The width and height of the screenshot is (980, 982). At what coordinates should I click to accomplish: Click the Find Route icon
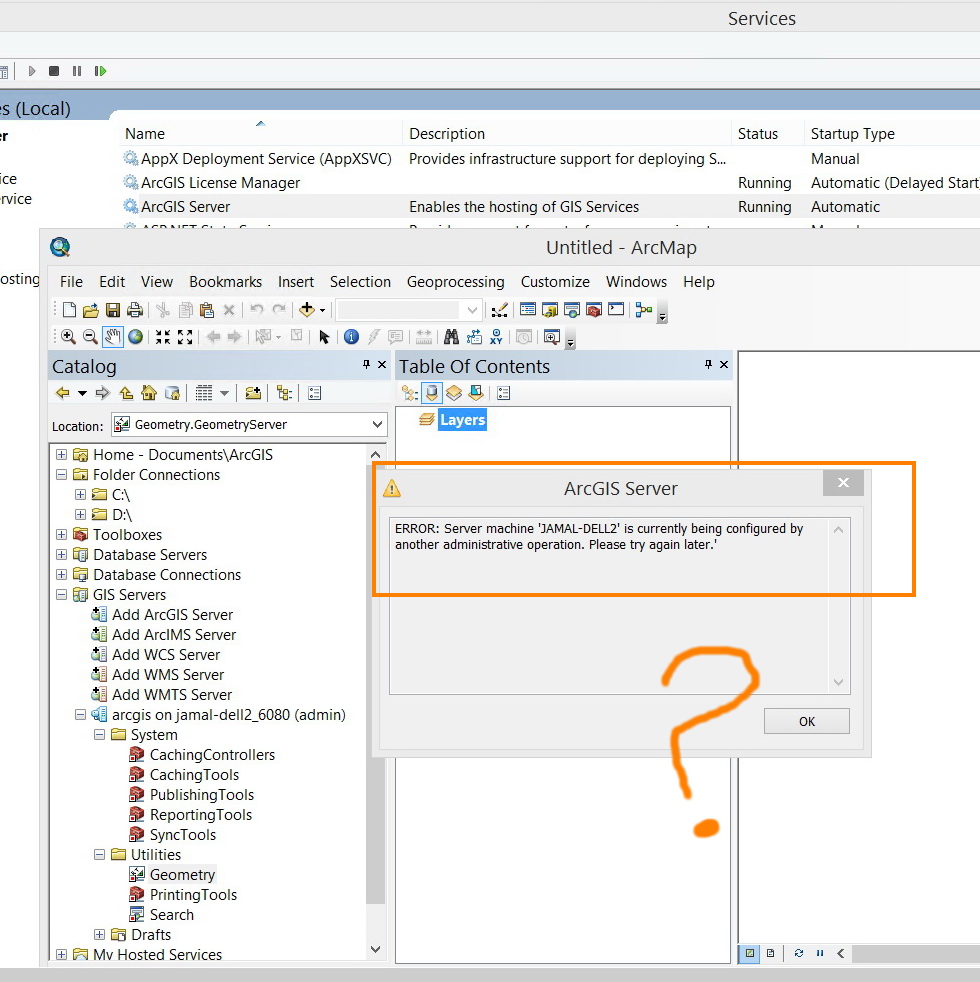click(x=474, y=337)
